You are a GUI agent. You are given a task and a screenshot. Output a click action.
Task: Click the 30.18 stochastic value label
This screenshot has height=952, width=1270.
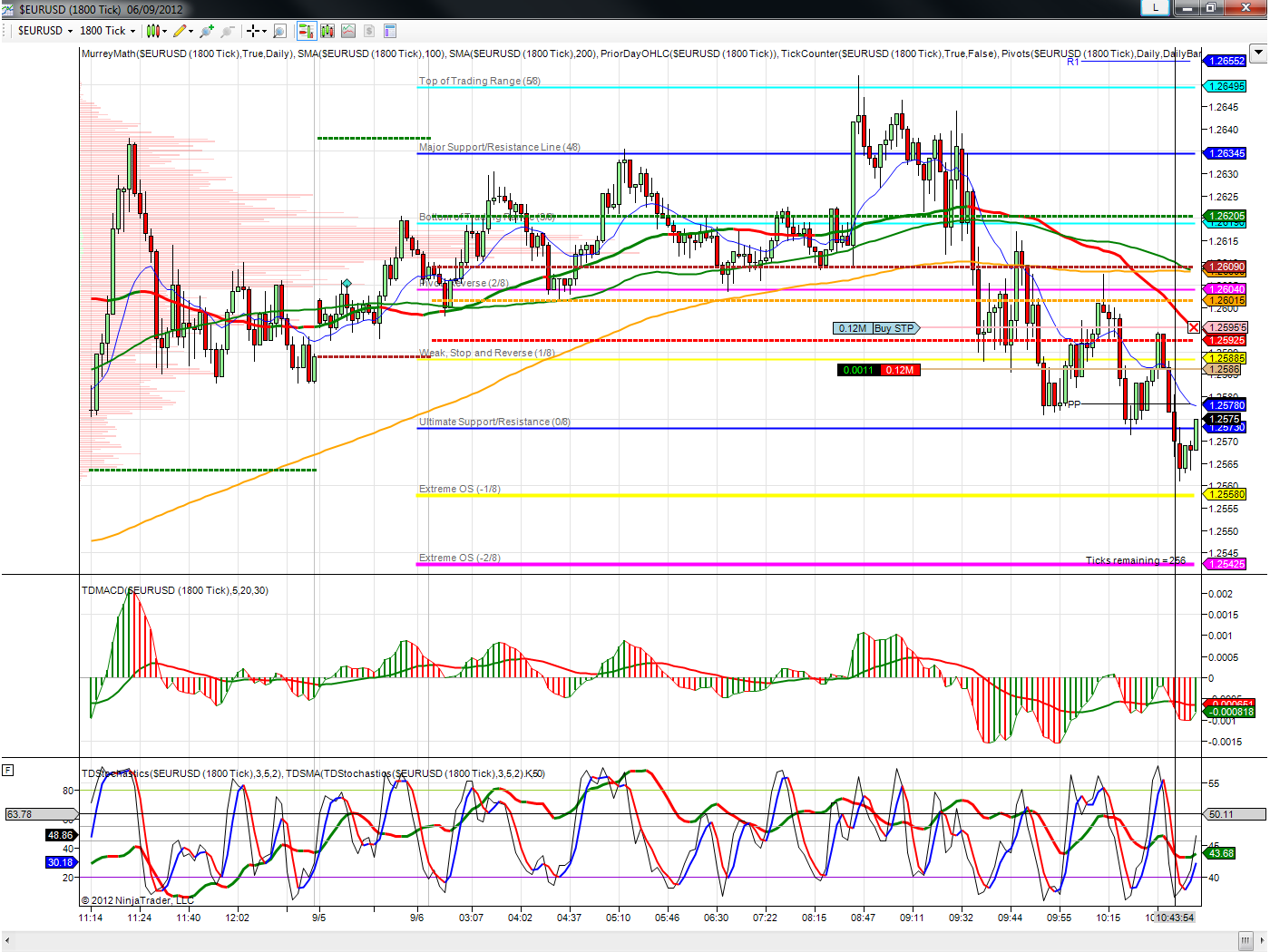(61, 862)
